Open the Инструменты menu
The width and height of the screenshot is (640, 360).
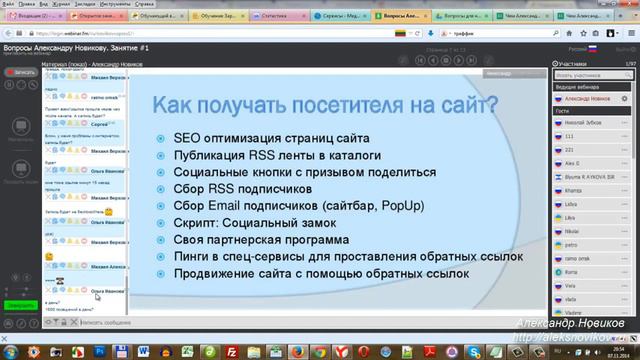(x=115, y=4)
